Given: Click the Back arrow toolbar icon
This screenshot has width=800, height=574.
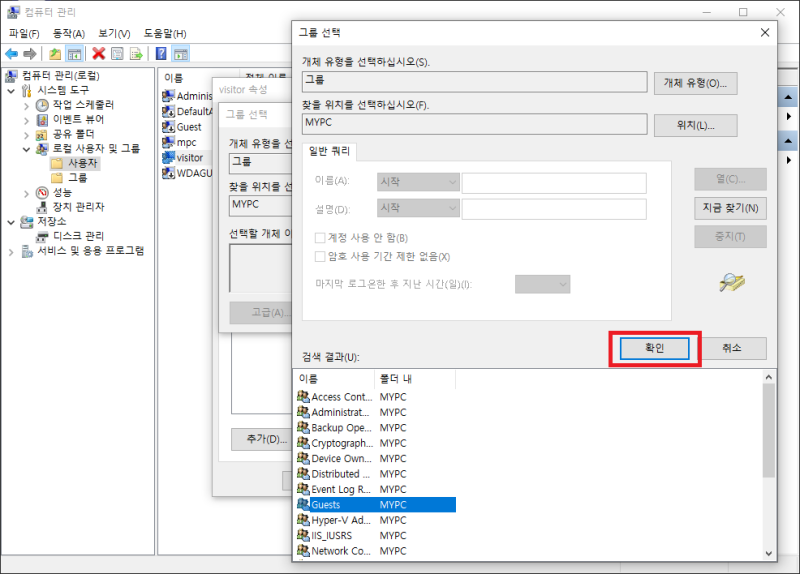Looking at the screenshot, I should (x=11, y=54).
